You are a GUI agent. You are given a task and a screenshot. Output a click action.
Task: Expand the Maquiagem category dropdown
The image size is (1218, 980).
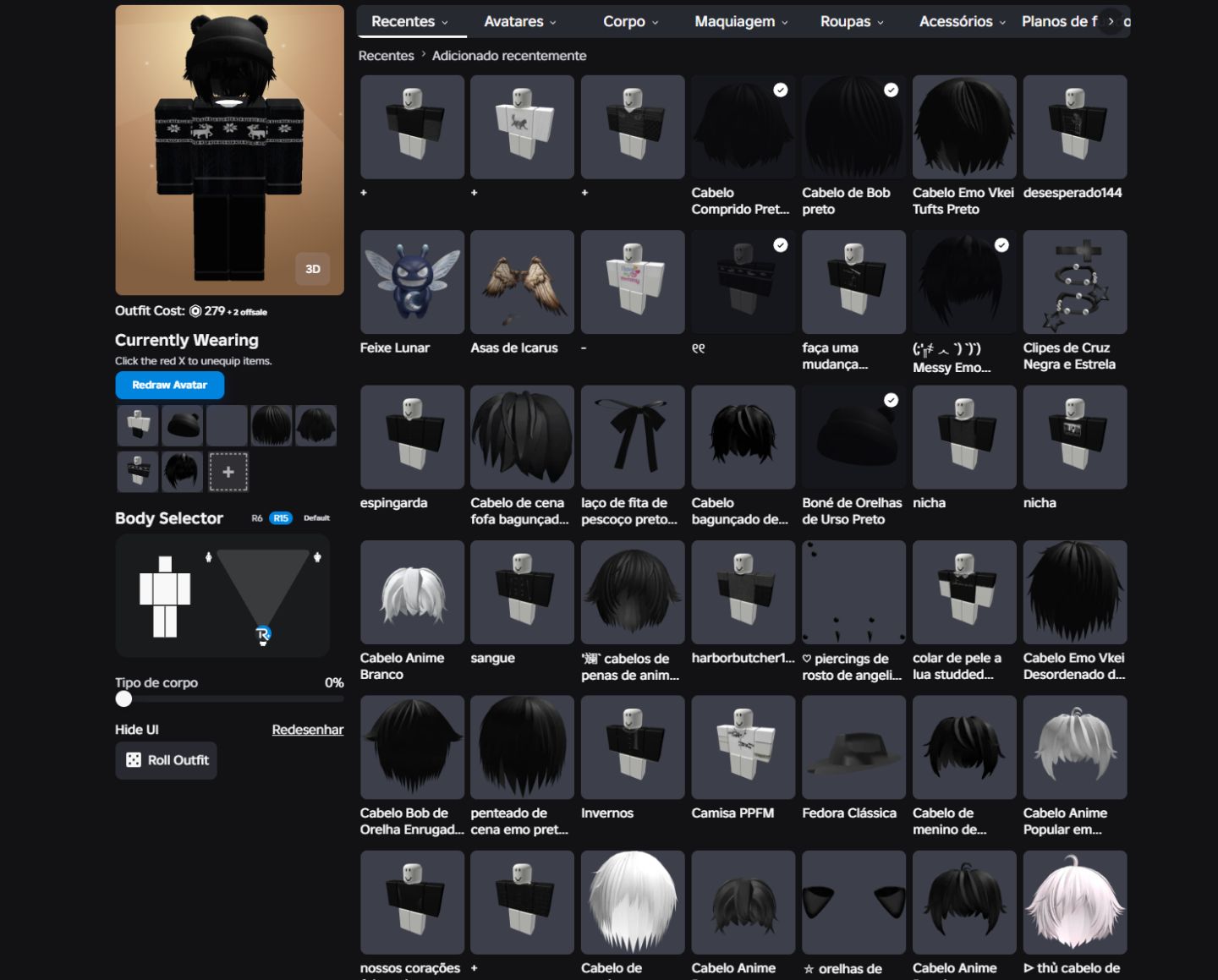coord(741,22)
